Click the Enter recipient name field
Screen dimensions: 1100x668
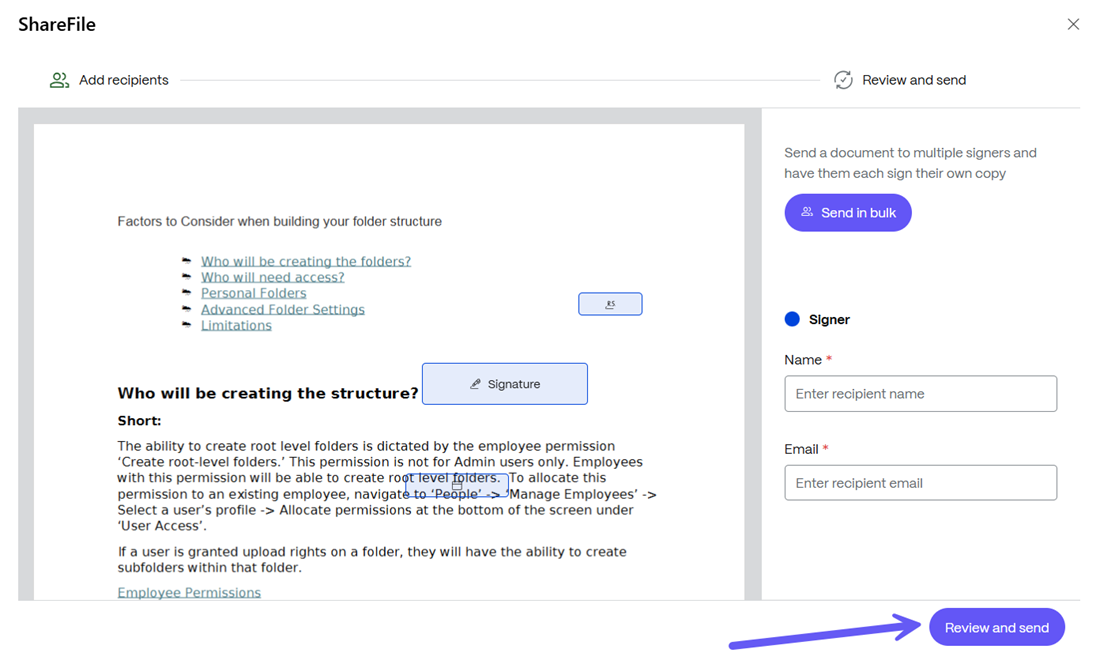pyautogui.click(x=920, y=394)
